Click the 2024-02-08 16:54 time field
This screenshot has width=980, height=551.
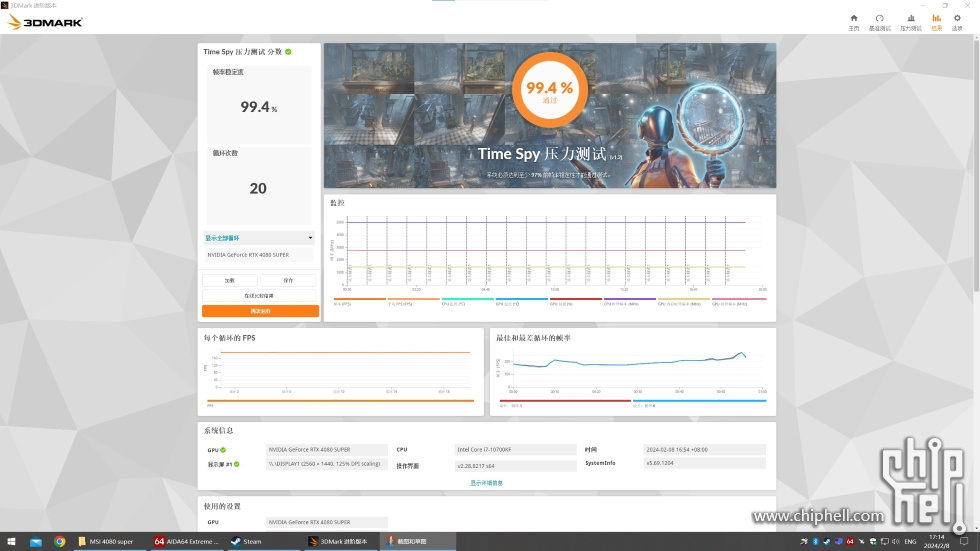click(704, 450)
